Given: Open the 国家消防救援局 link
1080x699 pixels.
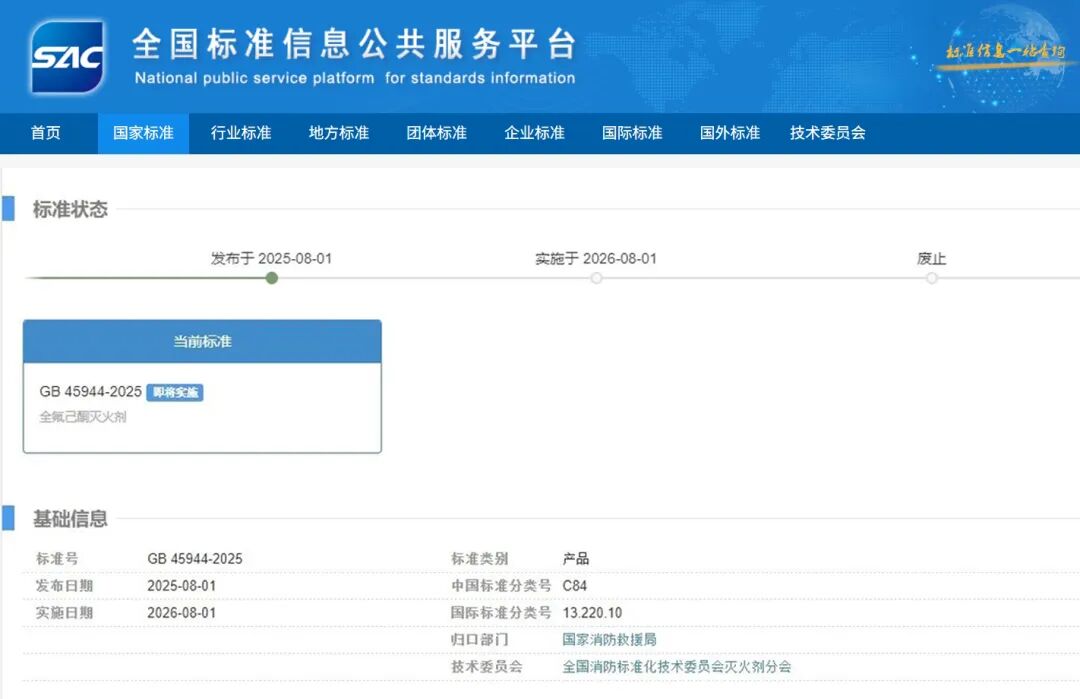Looking at the screenshot, I should (x=610, y=640).
